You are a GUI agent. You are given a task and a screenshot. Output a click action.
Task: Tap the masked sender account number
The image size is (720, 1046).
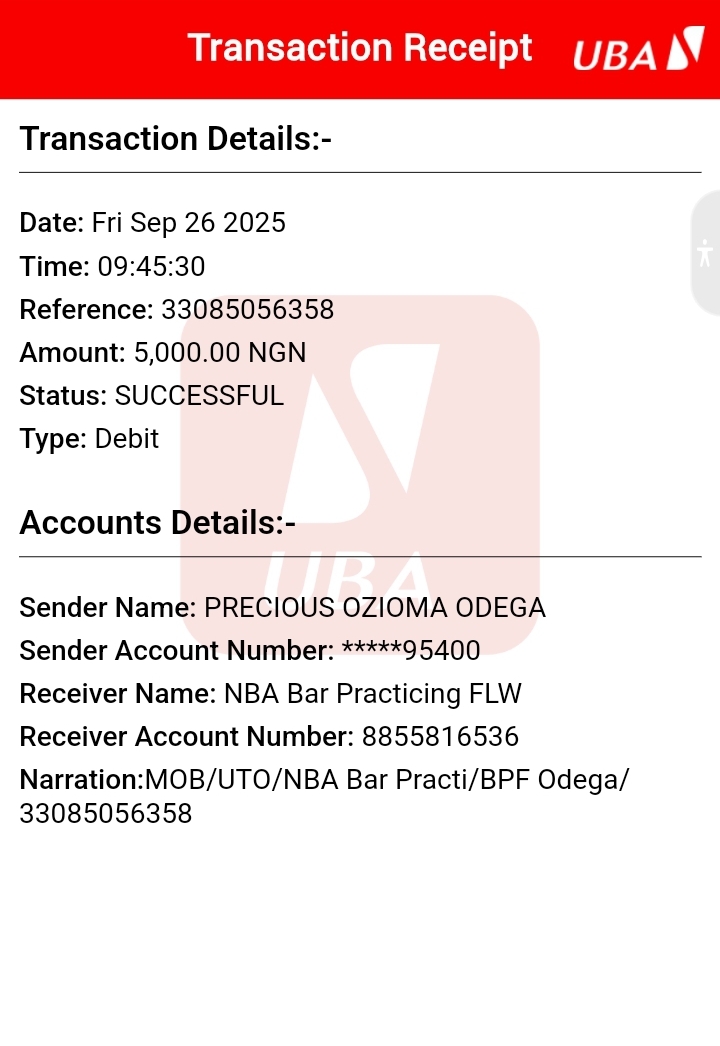411,651
